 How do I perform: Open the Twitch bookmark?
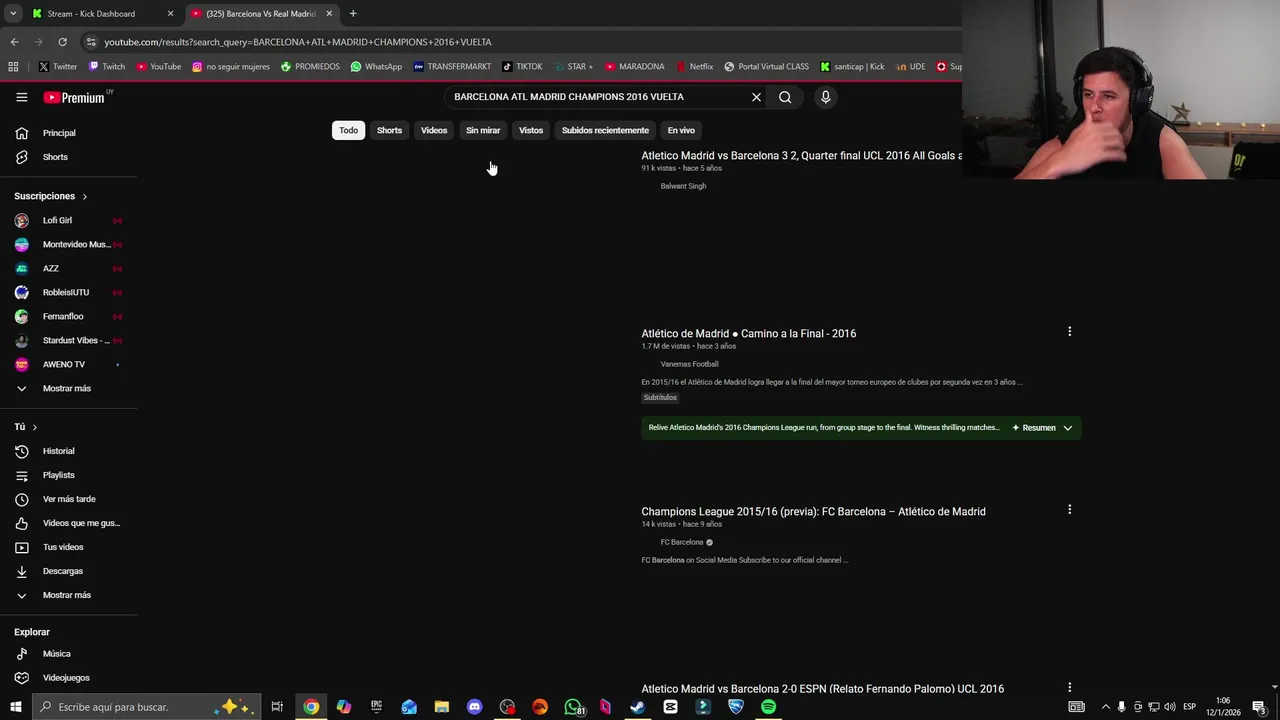(x=107, y=67)
